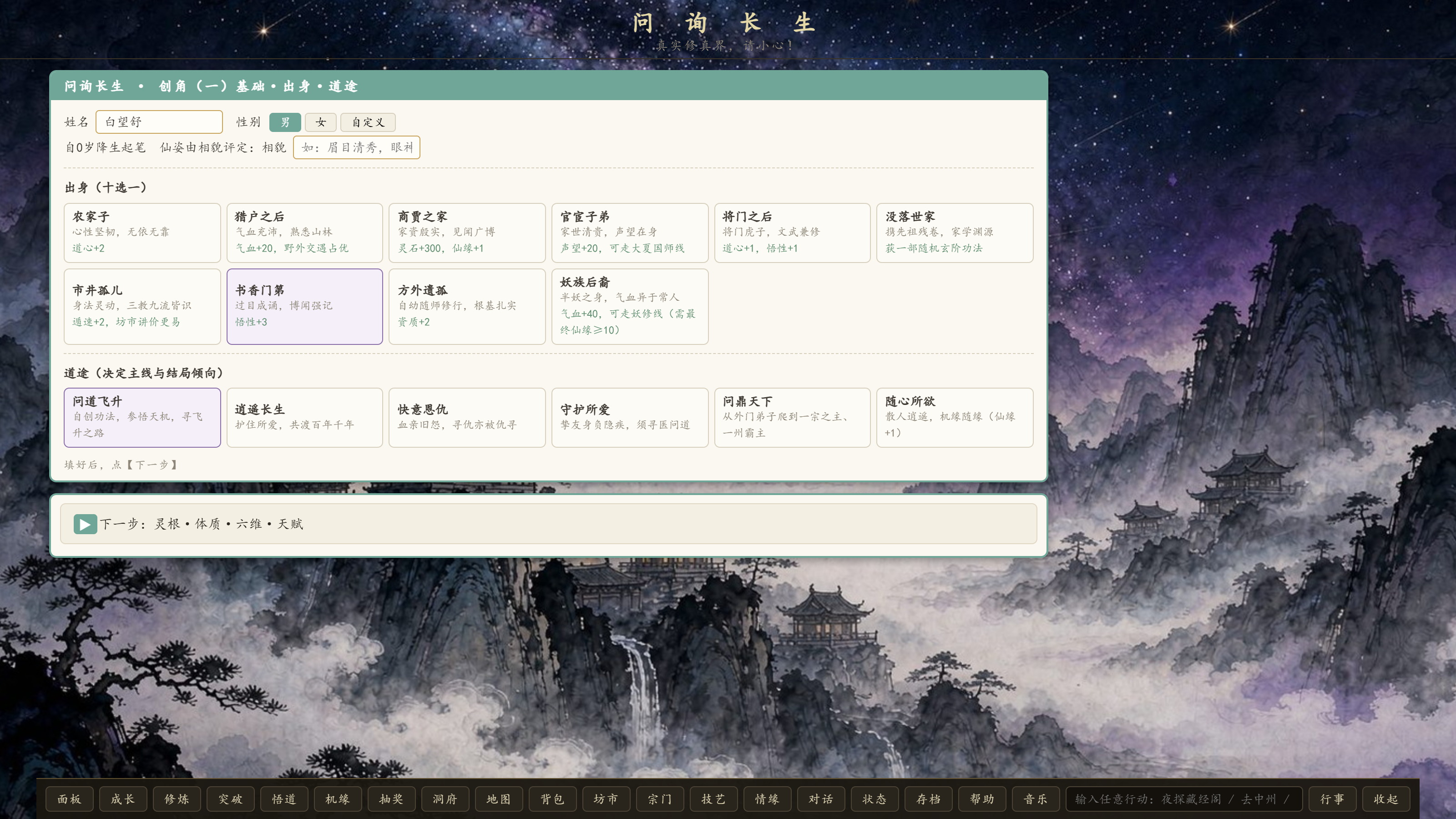Open the 面板 bottom menu
The width and height of the screenshot is (1456, 819).
(x=70, y=799)
